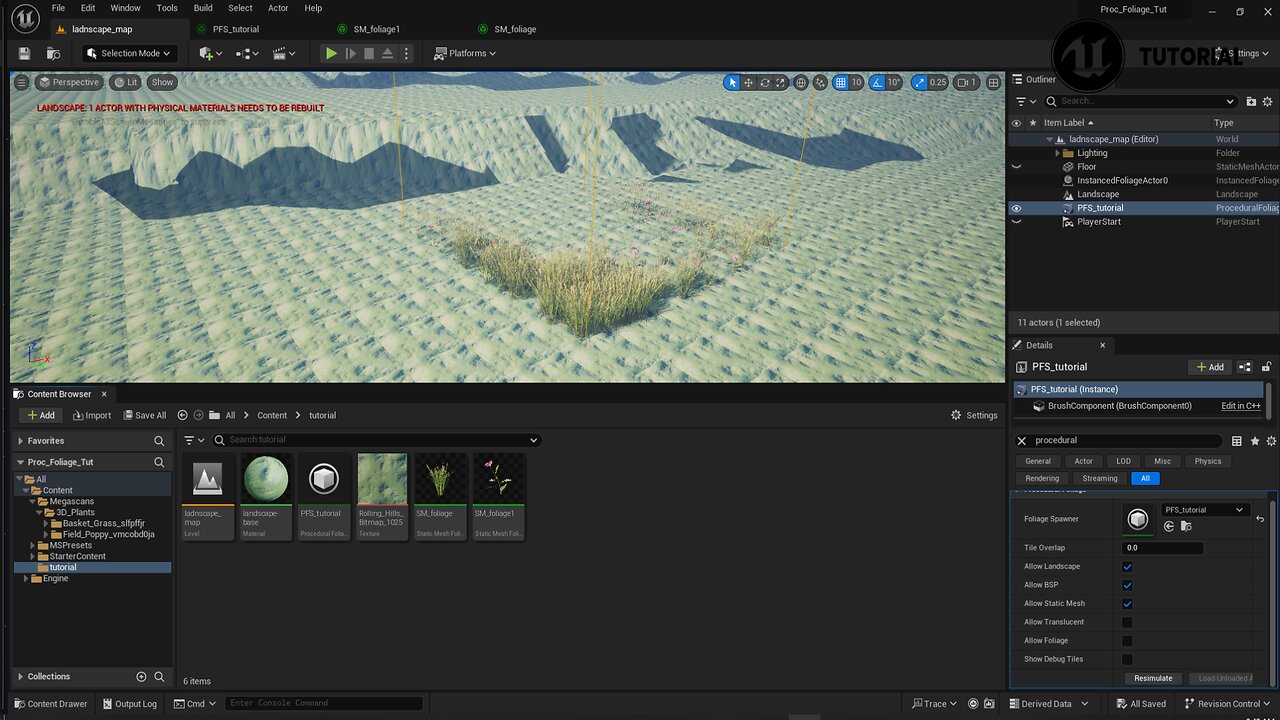Open the Perspective view mode dropdown
Viewport: 1280px width, 720px height.
click(69, 82)
